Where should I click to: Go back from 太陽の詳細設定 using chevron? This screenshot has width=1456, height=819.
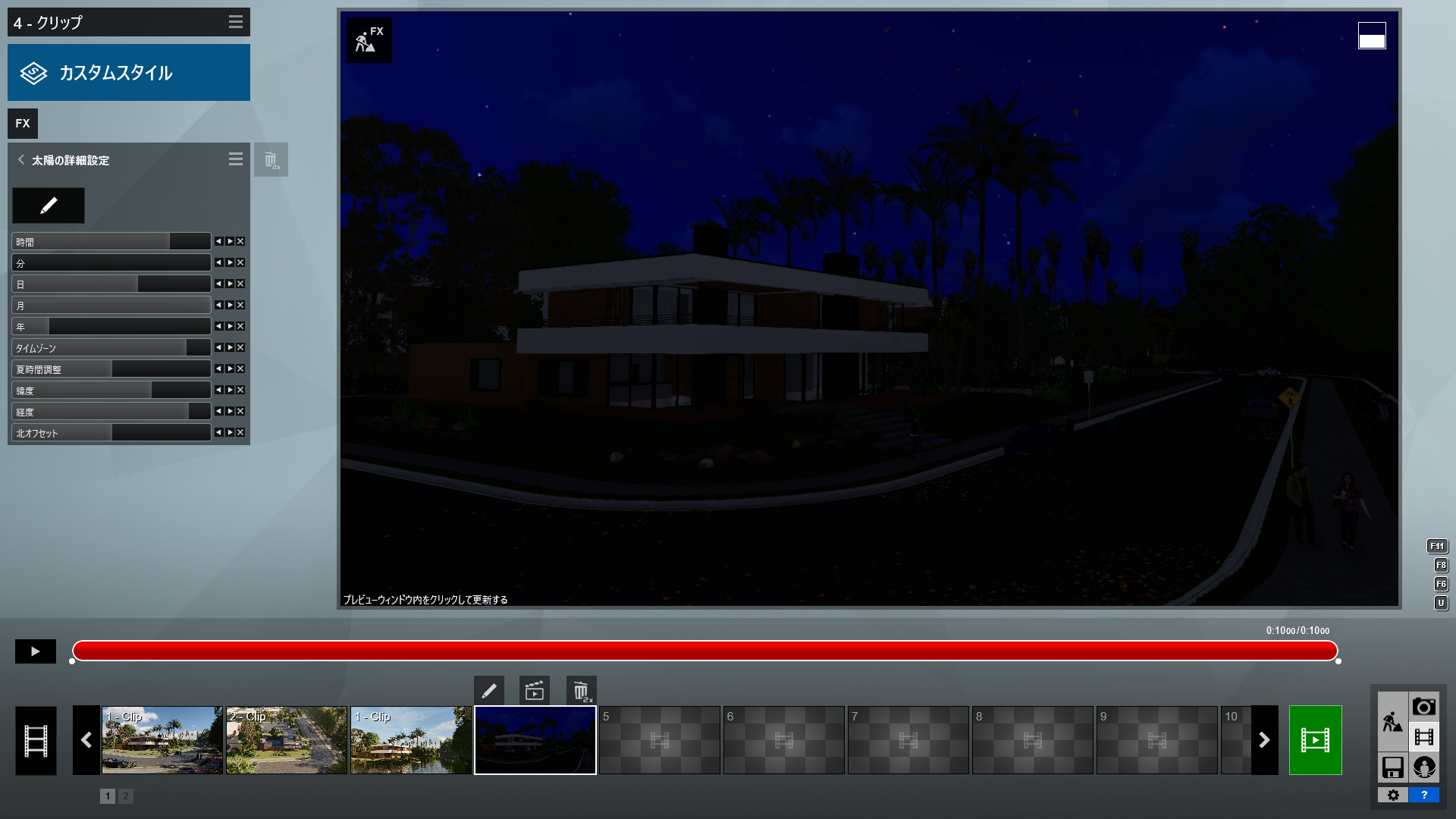pos(21,159)
